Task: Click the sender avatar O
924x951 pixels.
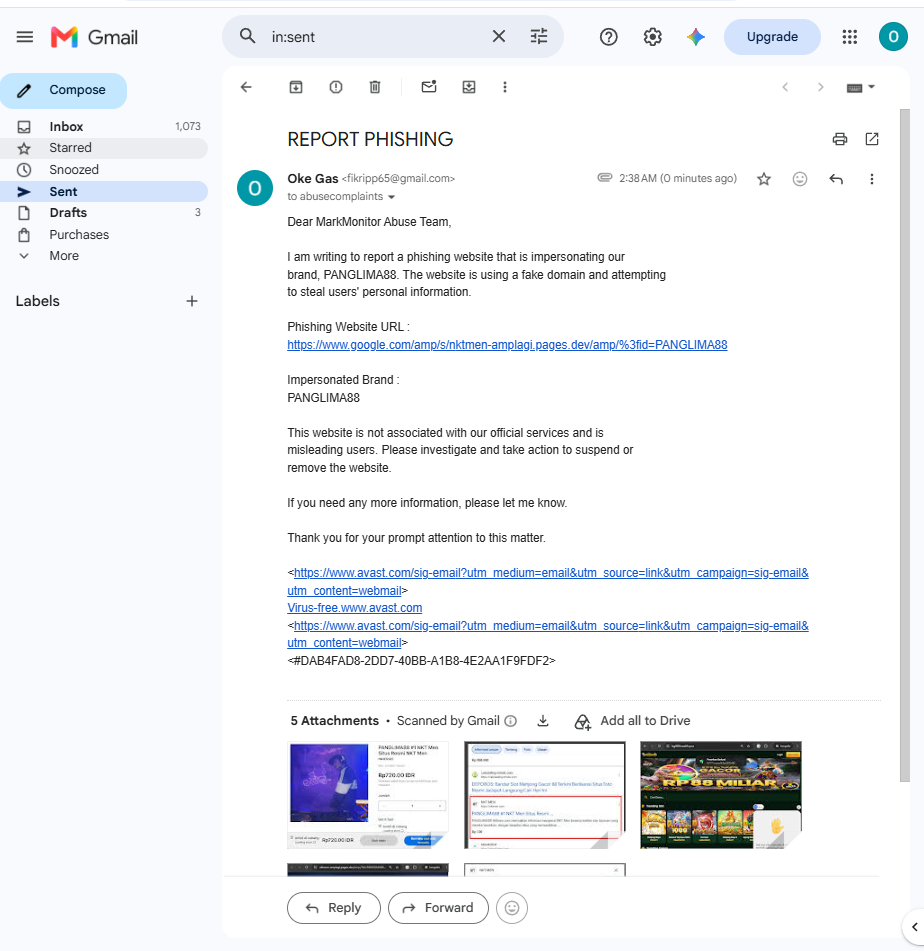Action: pos(255,188)
